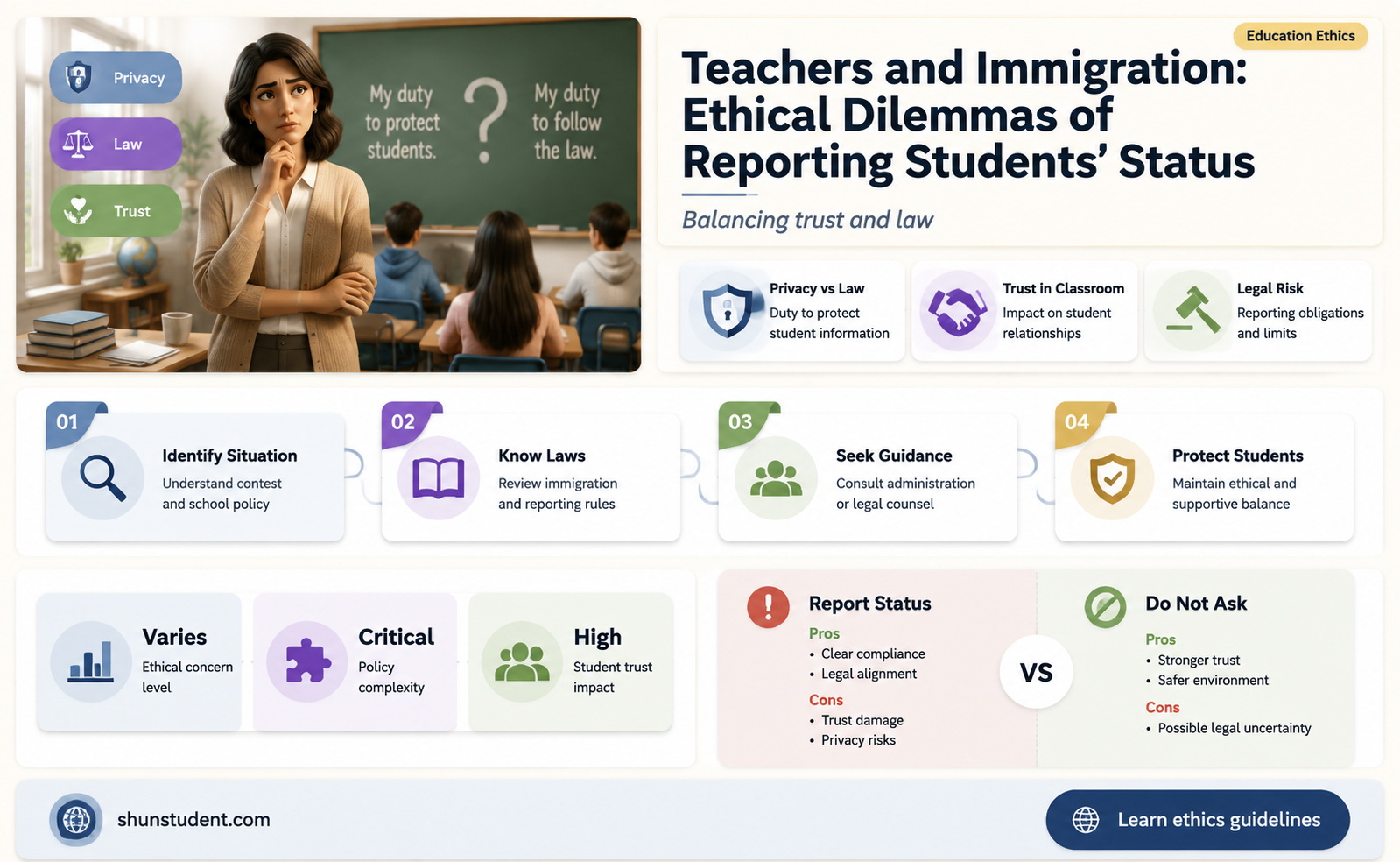Click the Protect Students heading

click(1237, 456)
